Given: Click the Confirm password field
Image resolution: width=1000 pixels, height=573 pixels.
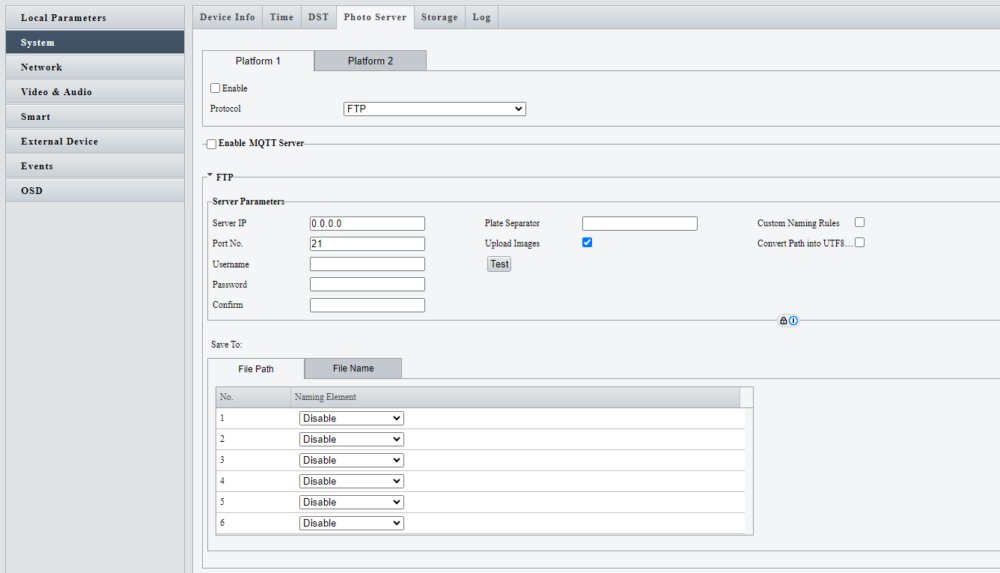Looking at the screenshot, I should [x=367, y=305].
